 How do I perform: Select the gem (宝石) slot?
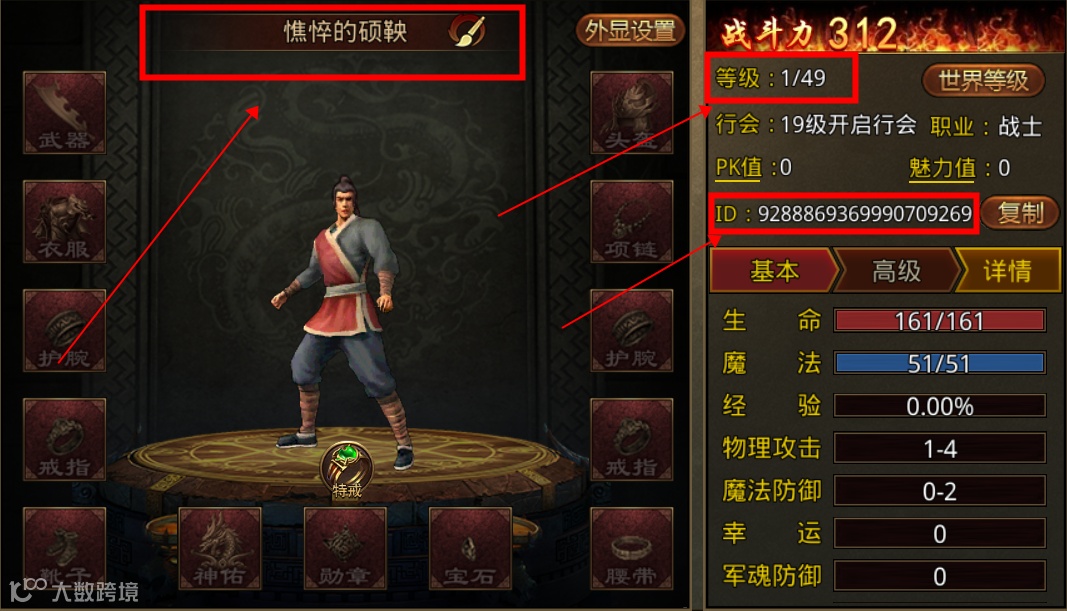(x=470, y=548)
